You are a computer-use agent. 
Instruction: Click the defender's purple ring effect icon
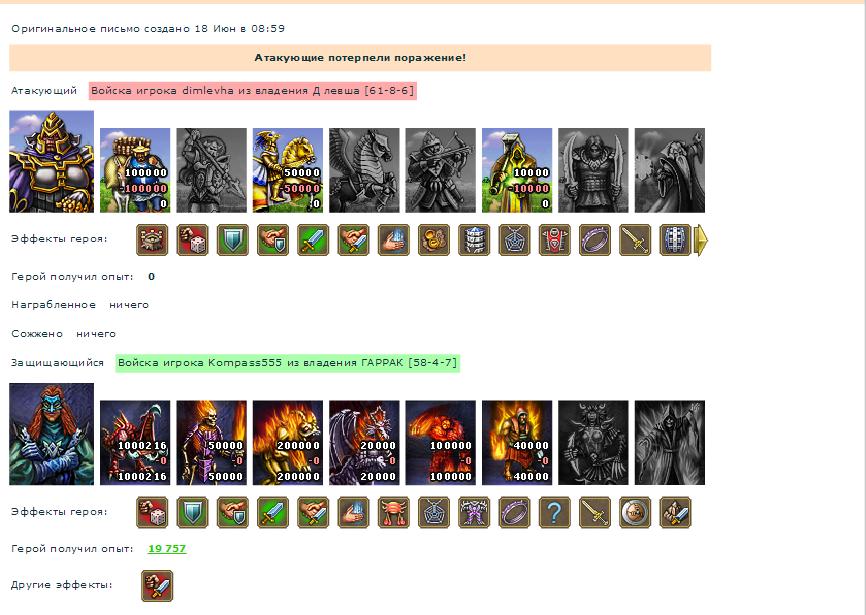click(514, 512)
